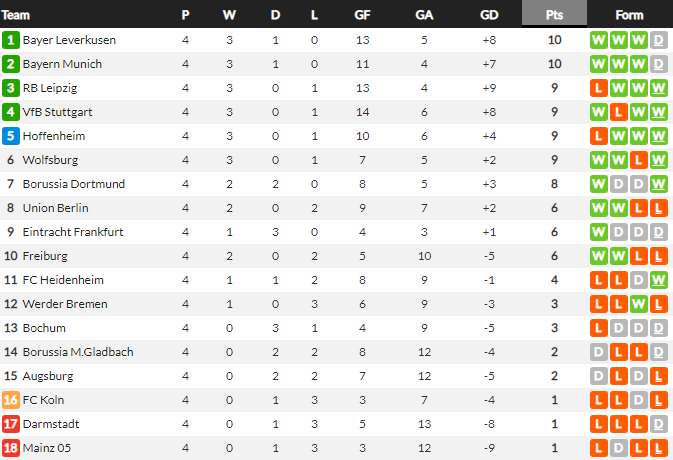Sort table by Pts column header

pyautogui.click(x=554, y=15)
